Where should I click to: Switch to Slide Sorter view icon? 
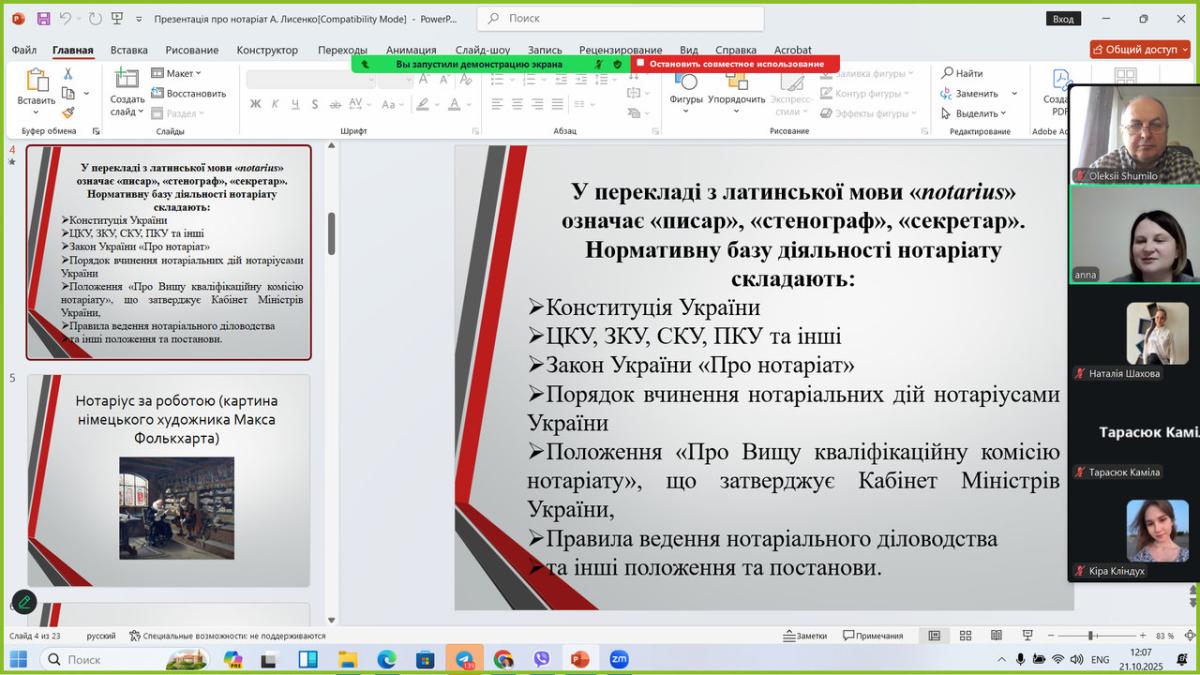click(965, 636)
